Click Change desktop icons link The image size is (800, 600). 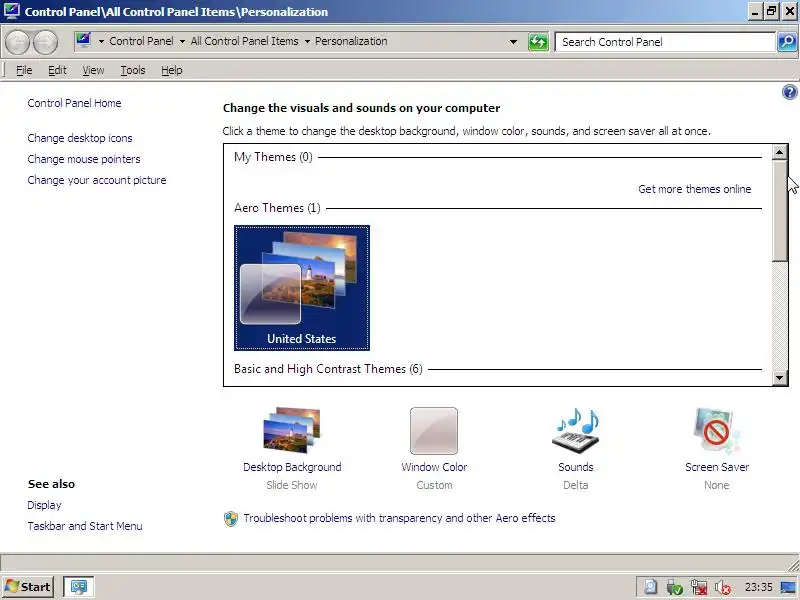tap(80, 138)
